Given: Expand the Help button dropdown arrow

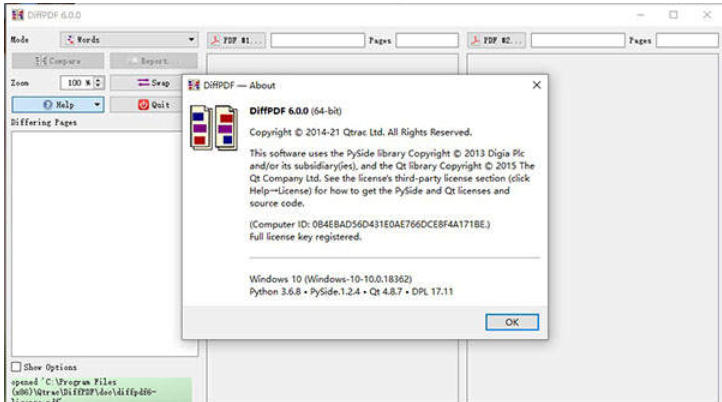Looking at the screenshot, I should (x=97, y=104).
